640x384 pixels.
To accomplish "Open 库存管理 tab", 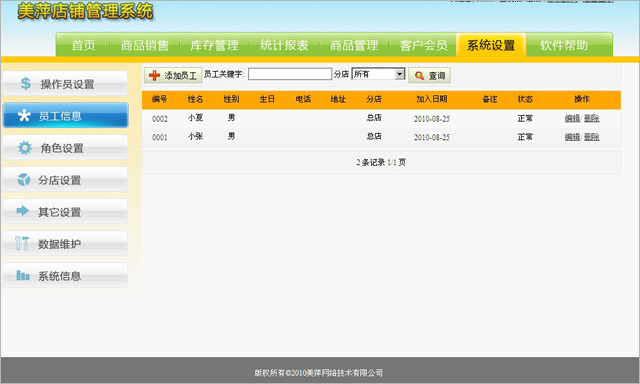I will click(x=214, y=45).
